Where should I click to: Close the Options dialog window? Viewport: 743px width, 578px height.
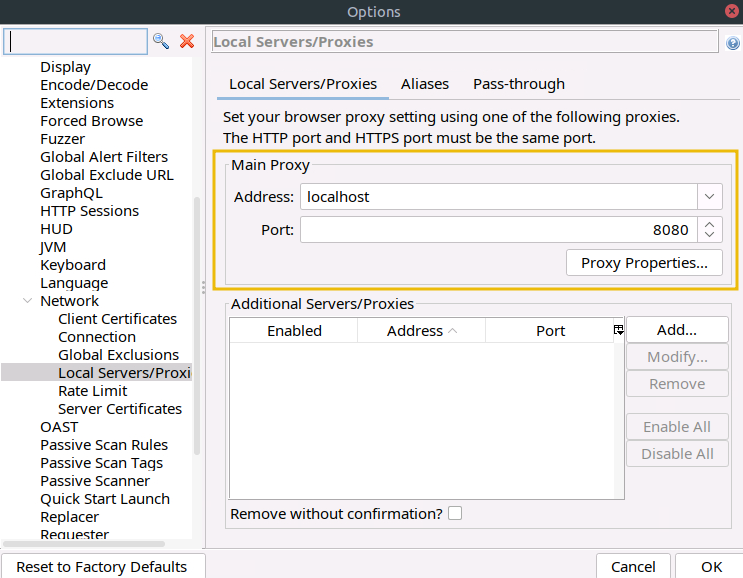pyautogui.click(x=732, y=11)
